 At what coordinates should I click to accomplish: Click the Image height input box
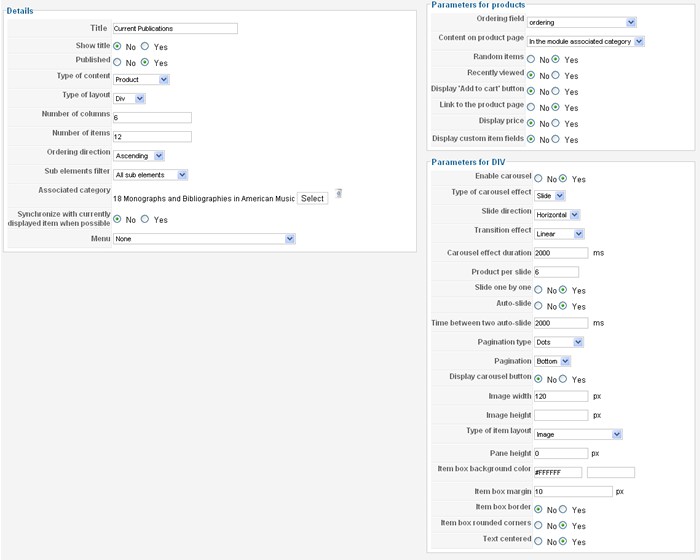point(561,415)
